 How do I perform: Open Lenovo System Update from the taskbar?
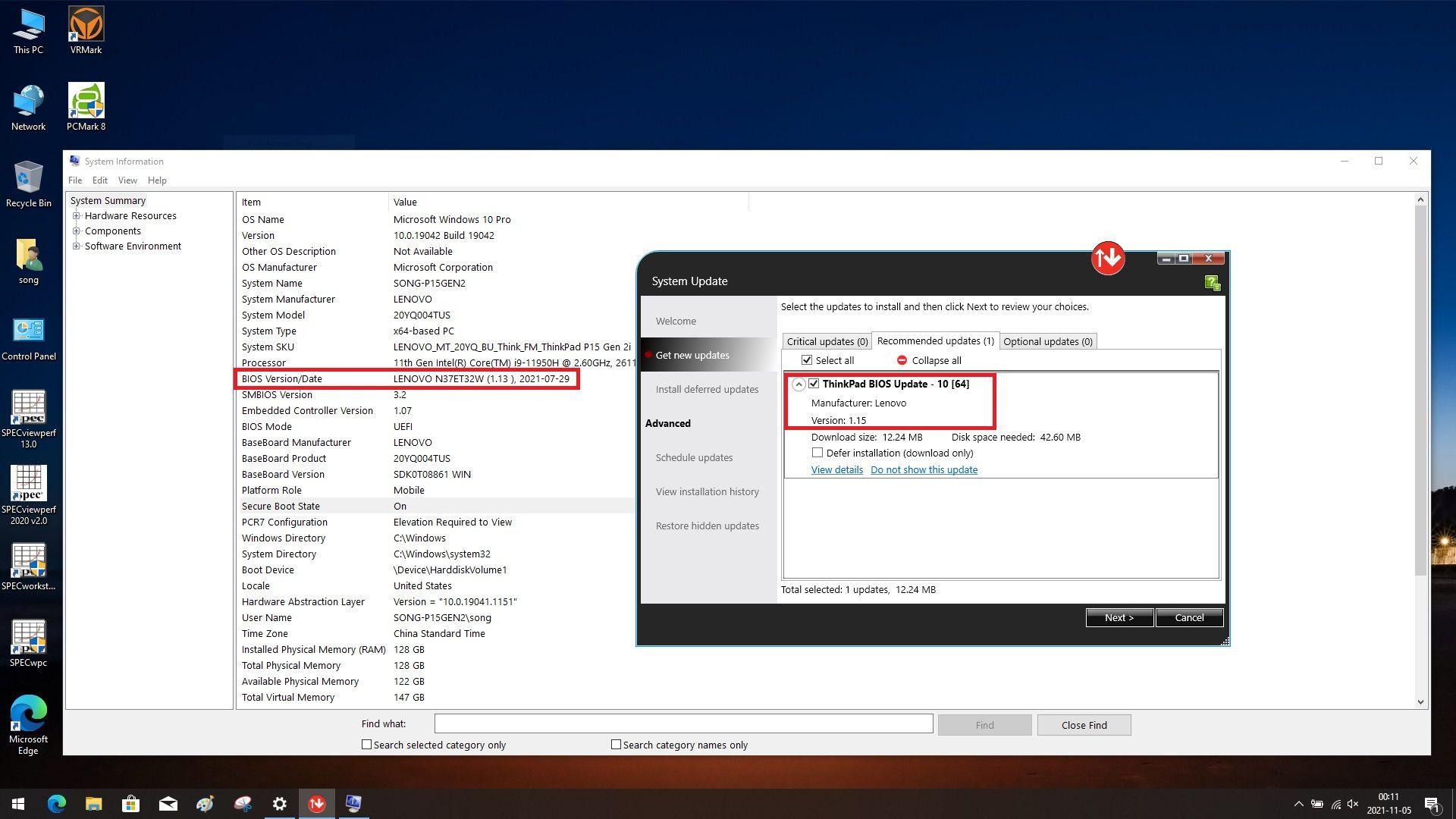click(317, 803)
